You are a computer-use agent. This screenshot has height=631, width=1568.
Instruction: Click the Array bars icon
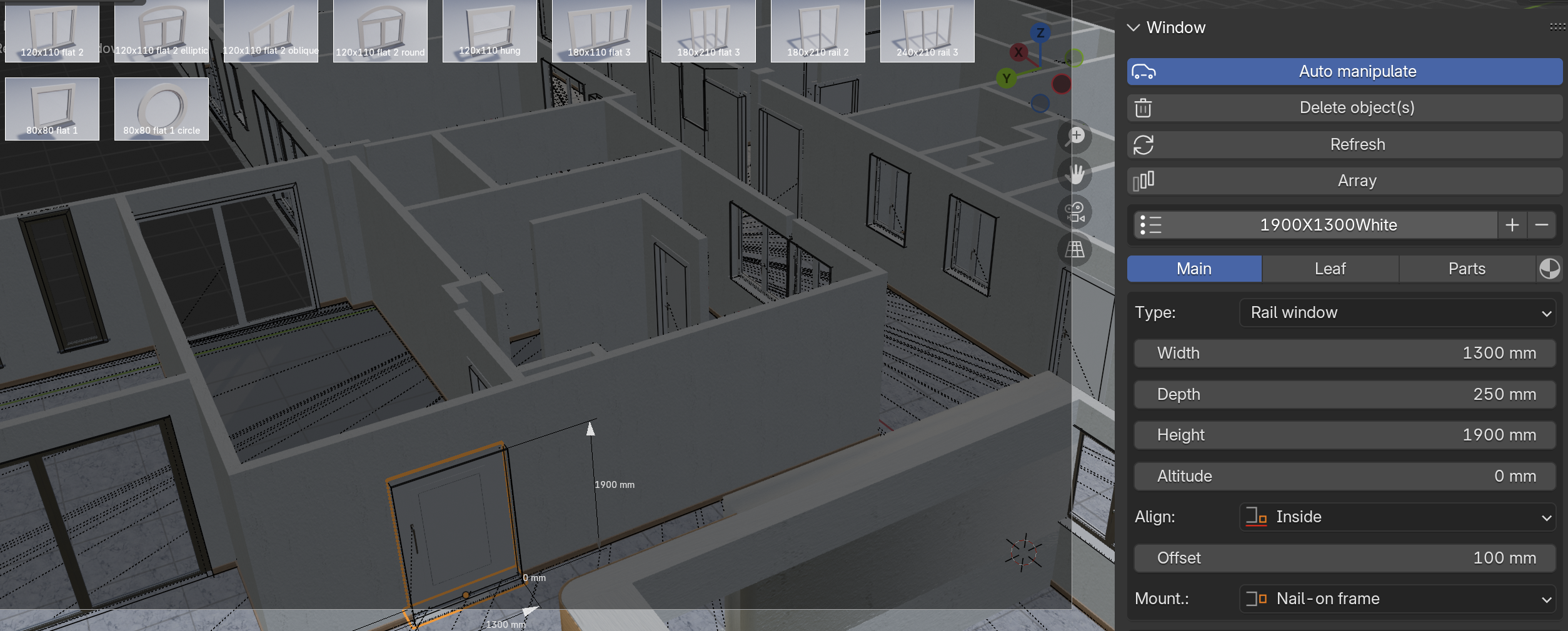(1143, 181)
